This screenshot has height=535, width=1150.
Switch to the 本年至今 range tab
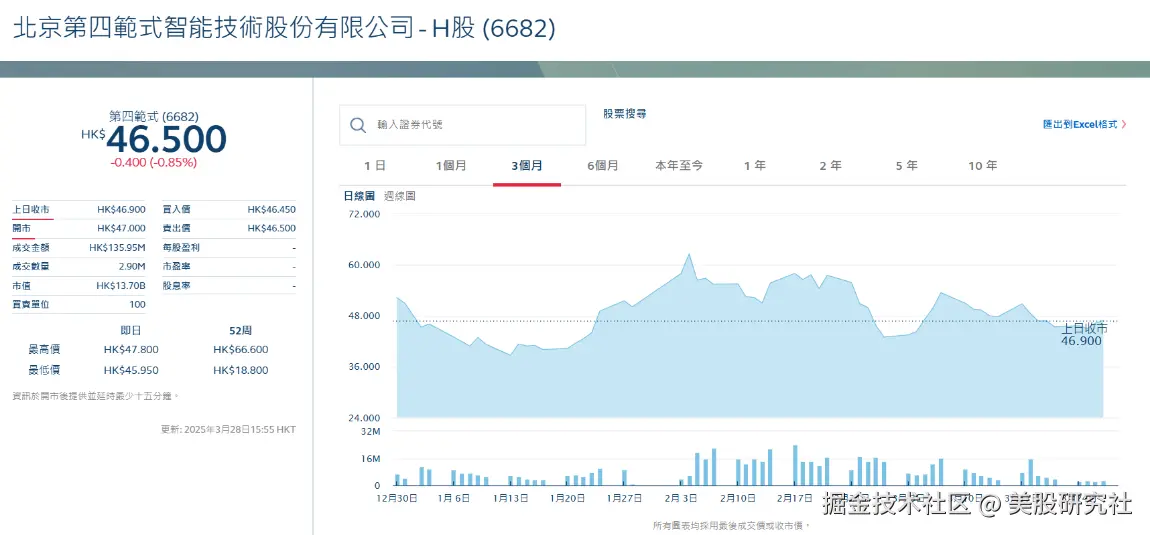678,166
